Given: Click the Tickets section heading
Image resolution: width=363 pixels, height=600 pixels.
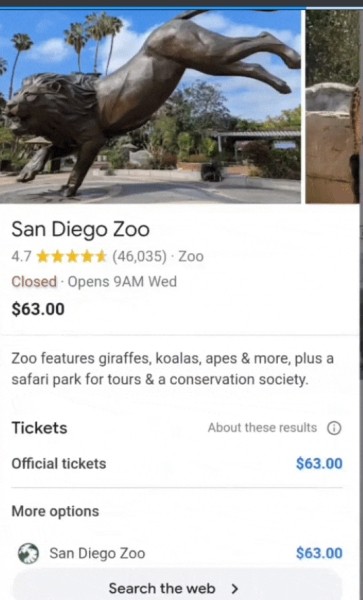Looking at the screenshot, I should coord(39,428).
